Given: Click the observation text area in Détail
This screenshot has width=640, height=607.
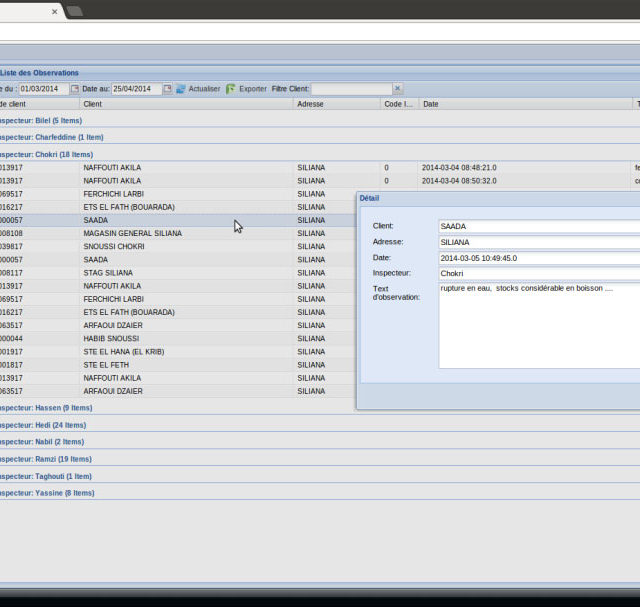Looking at the screenshot, I should point(539,325).
